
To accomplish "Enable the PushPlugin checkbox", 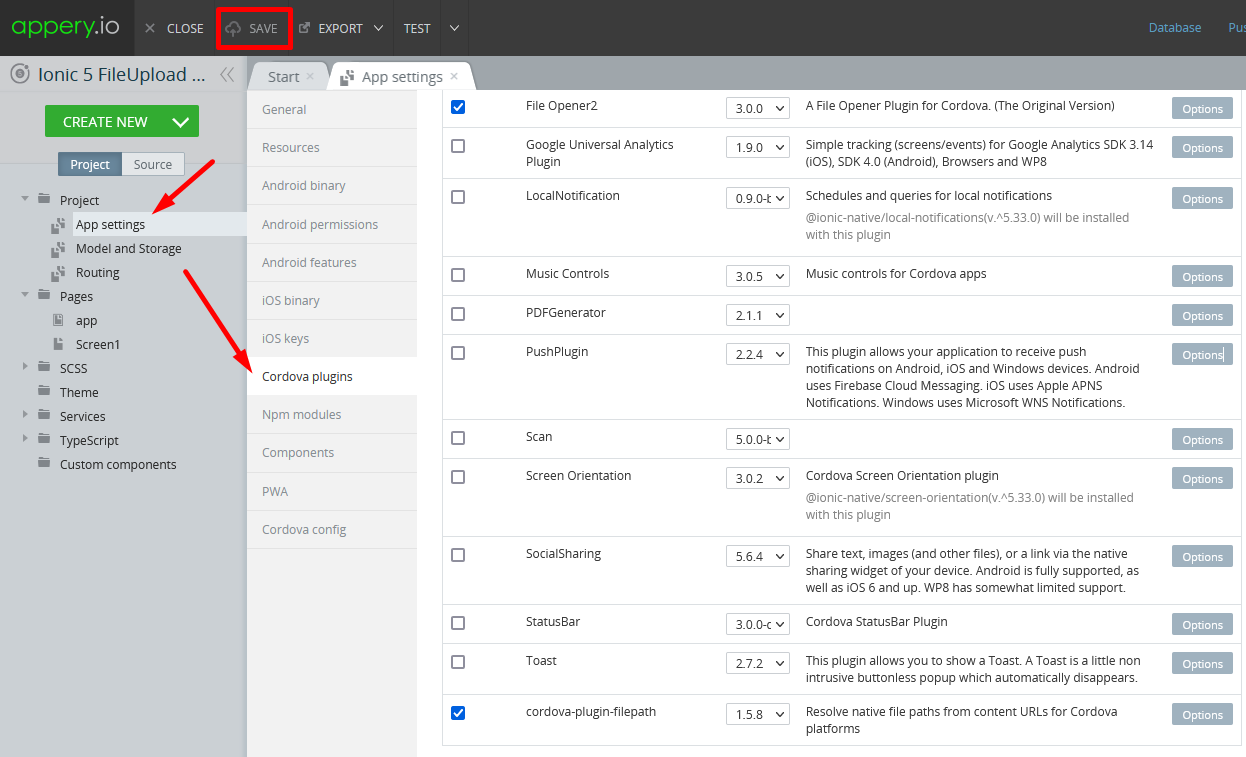I will (458, 353).
